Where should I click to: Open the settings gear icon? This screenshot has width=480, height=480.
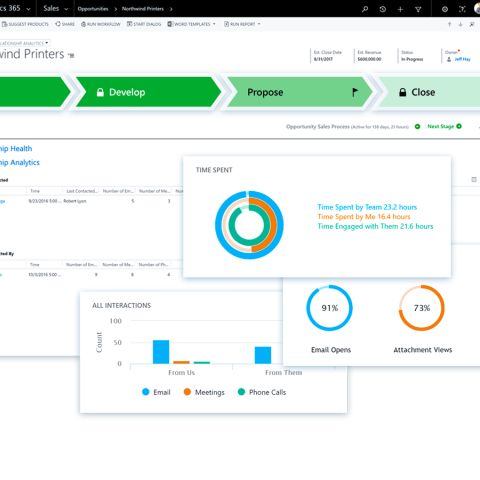[445, 9]
